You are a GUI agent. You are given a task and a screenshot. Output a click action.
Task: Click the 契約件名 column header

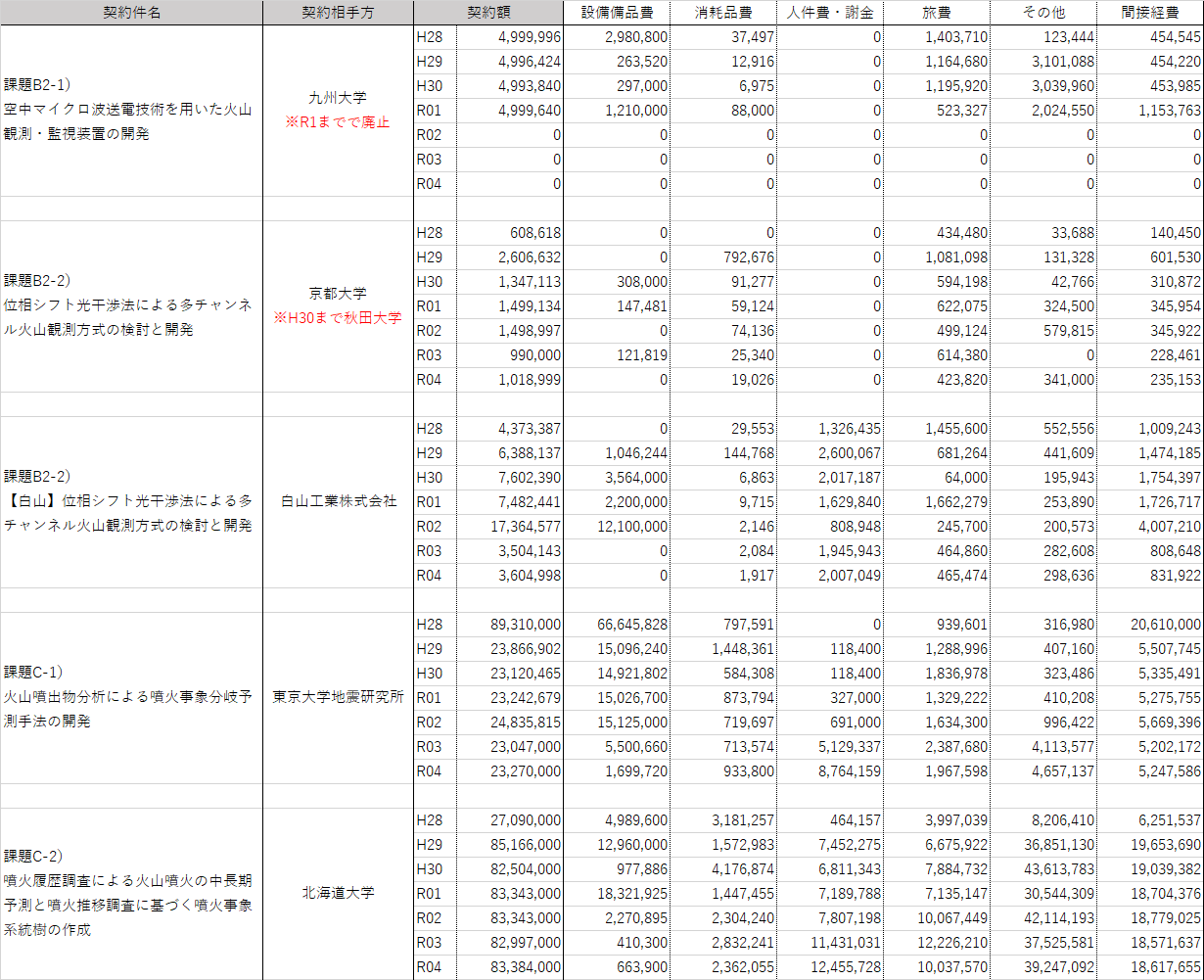coord(131,13)
